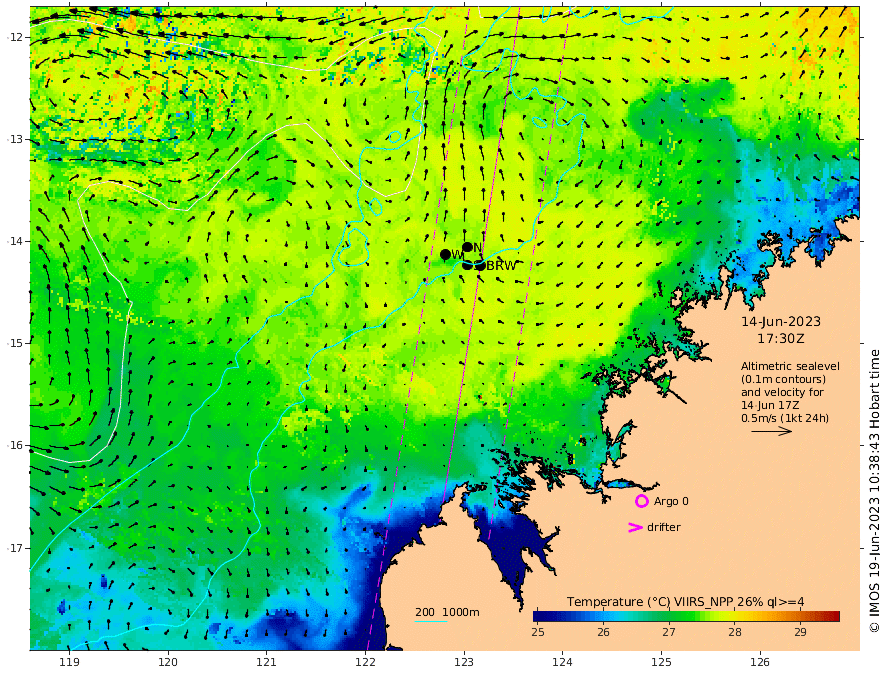Click the 'Argo 0' legend label

click(x=671, y=501)
